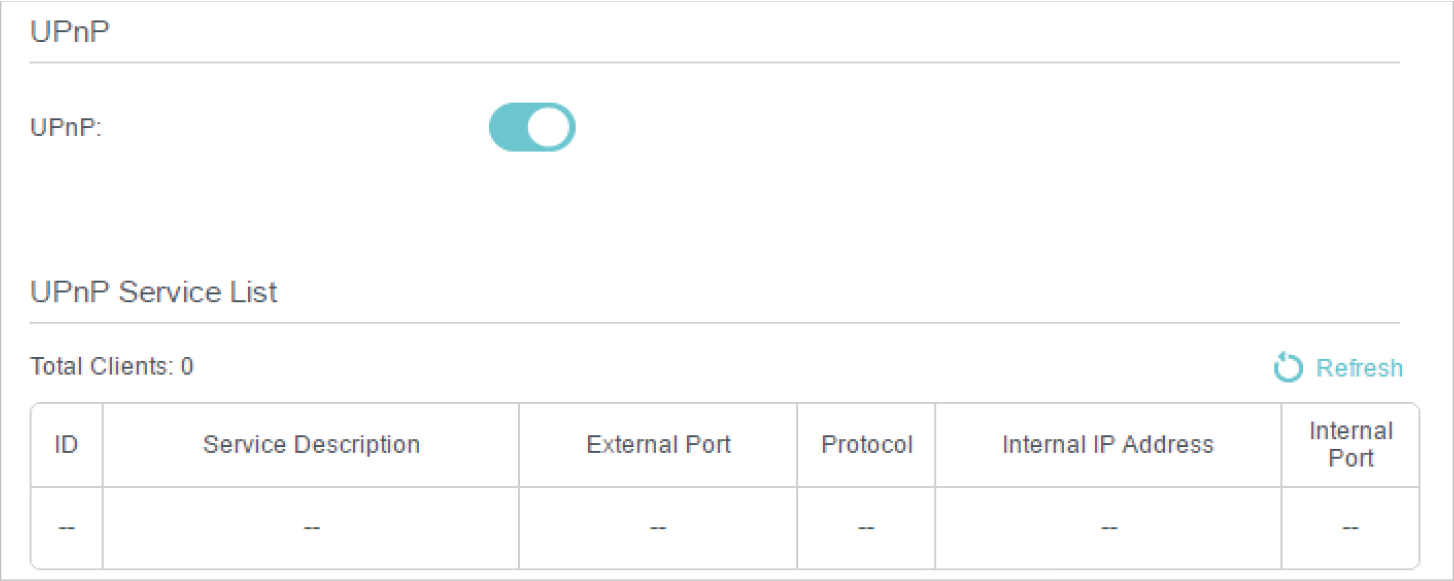Click the Protocol column header
1454x581 pixels.
point(866,445)
